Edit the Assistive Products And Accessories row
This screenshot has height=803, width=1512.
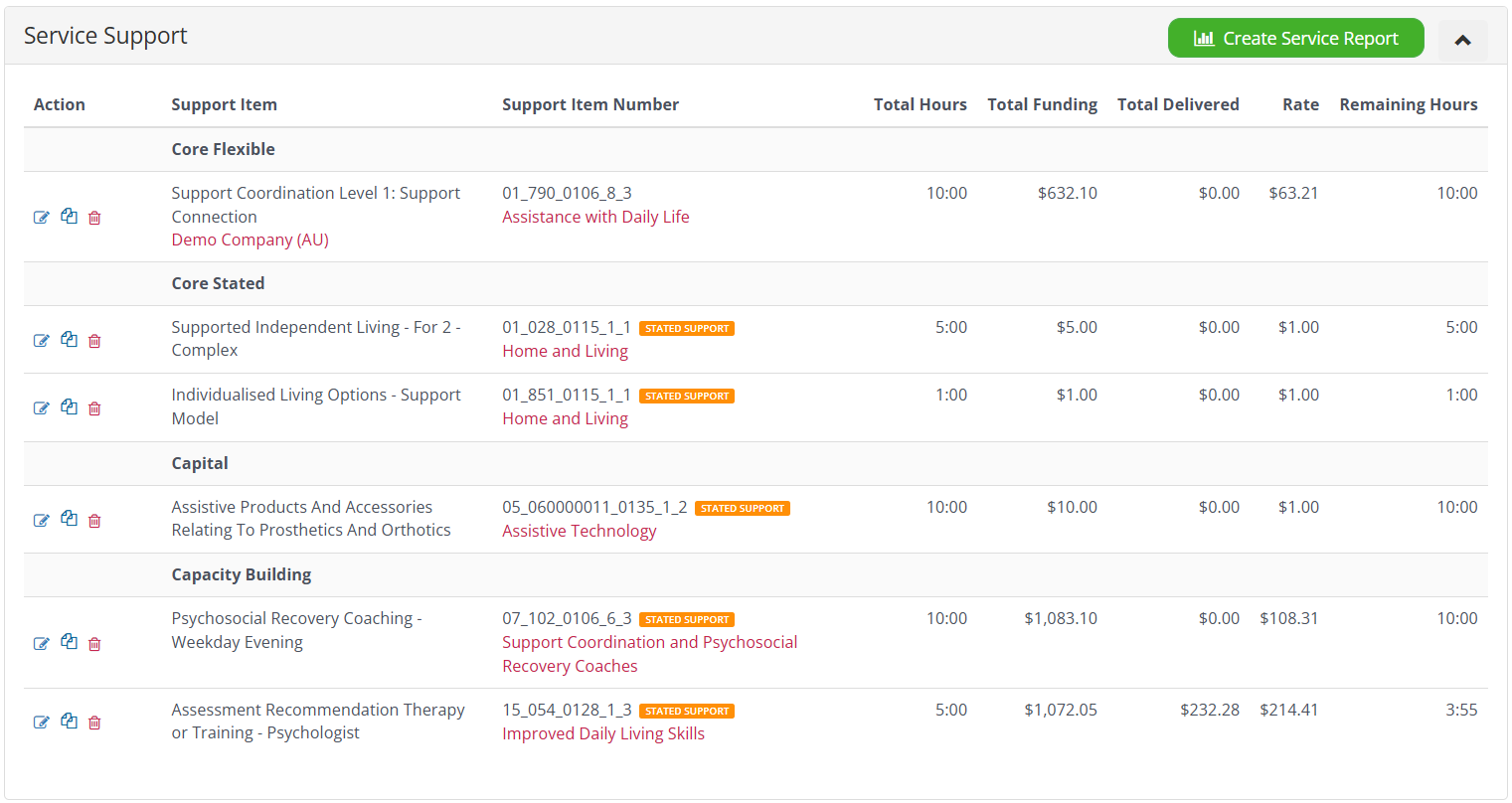pos(42,521)
